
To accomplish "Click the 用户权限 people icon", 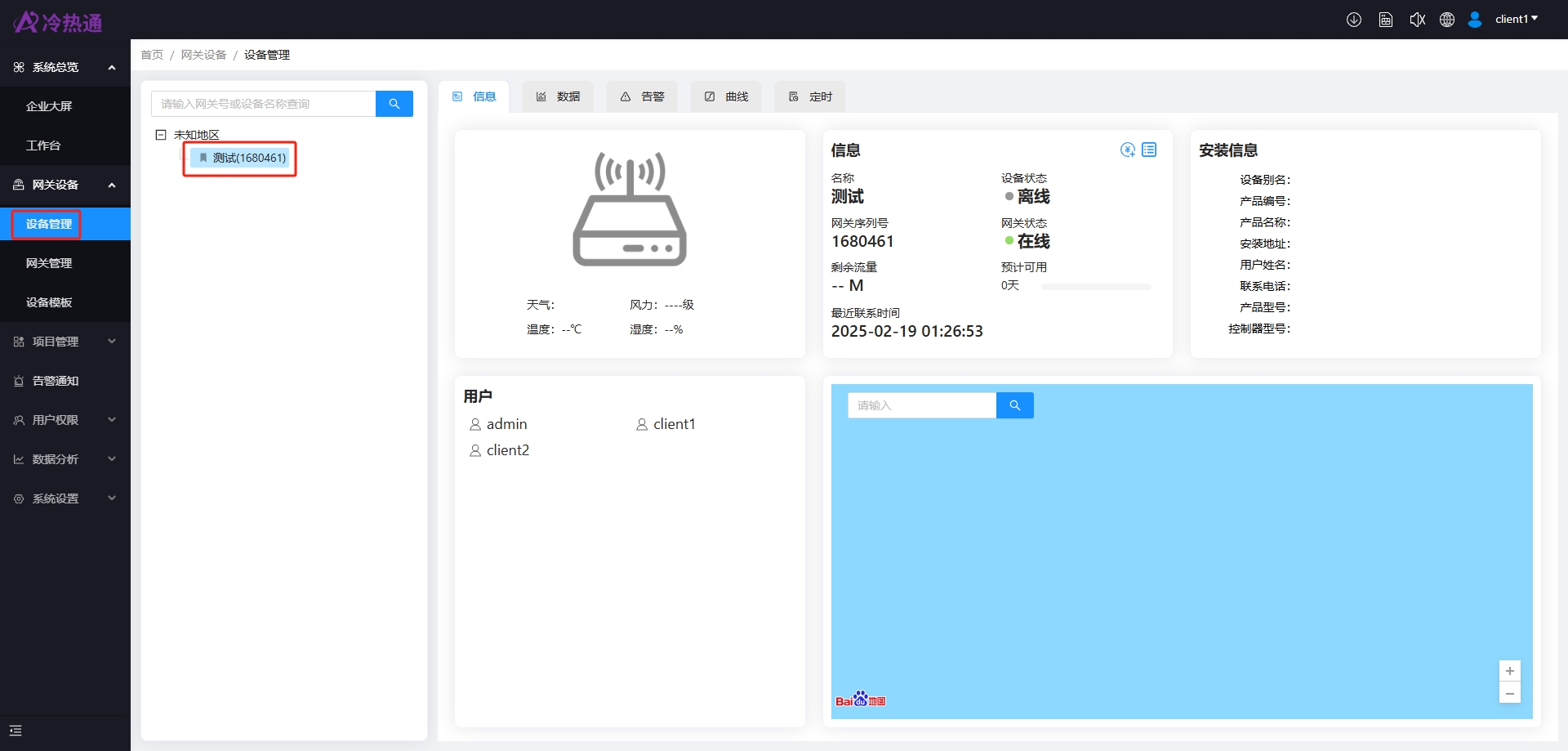I will tap(19, 420).
